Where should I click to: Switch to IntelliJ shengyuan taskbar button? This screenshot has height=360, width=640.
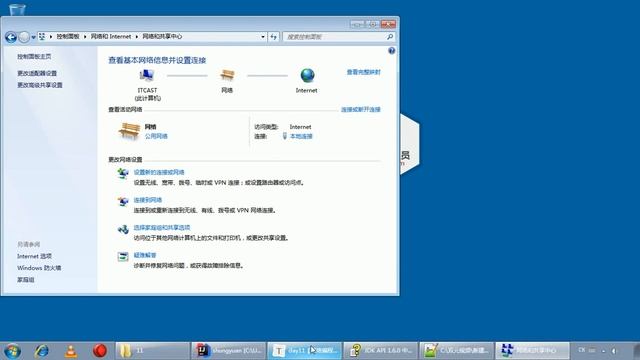228,351
